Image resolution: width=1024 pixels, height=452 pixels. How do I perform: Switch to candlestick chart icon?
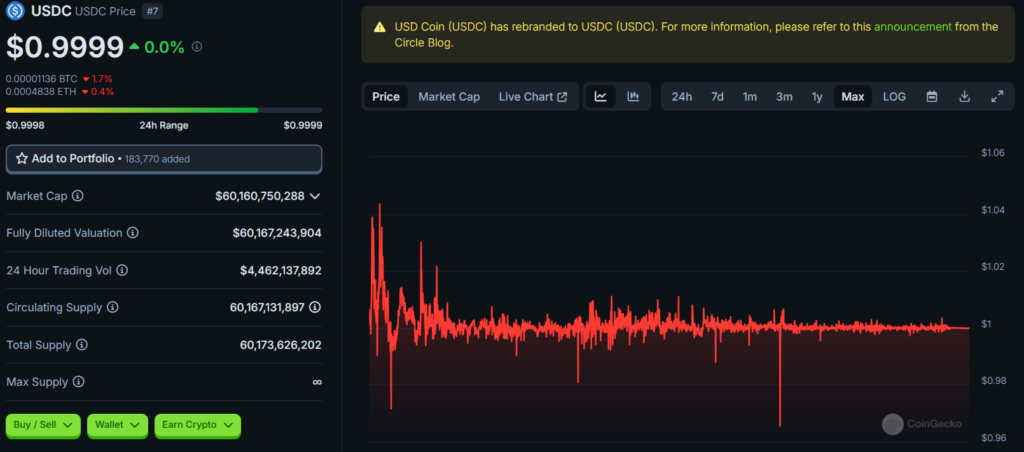click(x=633, y=97)
